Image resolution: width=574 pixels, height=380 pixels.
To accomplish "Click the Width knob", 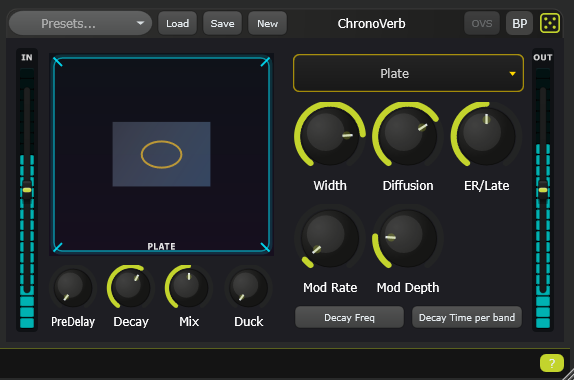I will pyautogui.click(x=330, y=136).
